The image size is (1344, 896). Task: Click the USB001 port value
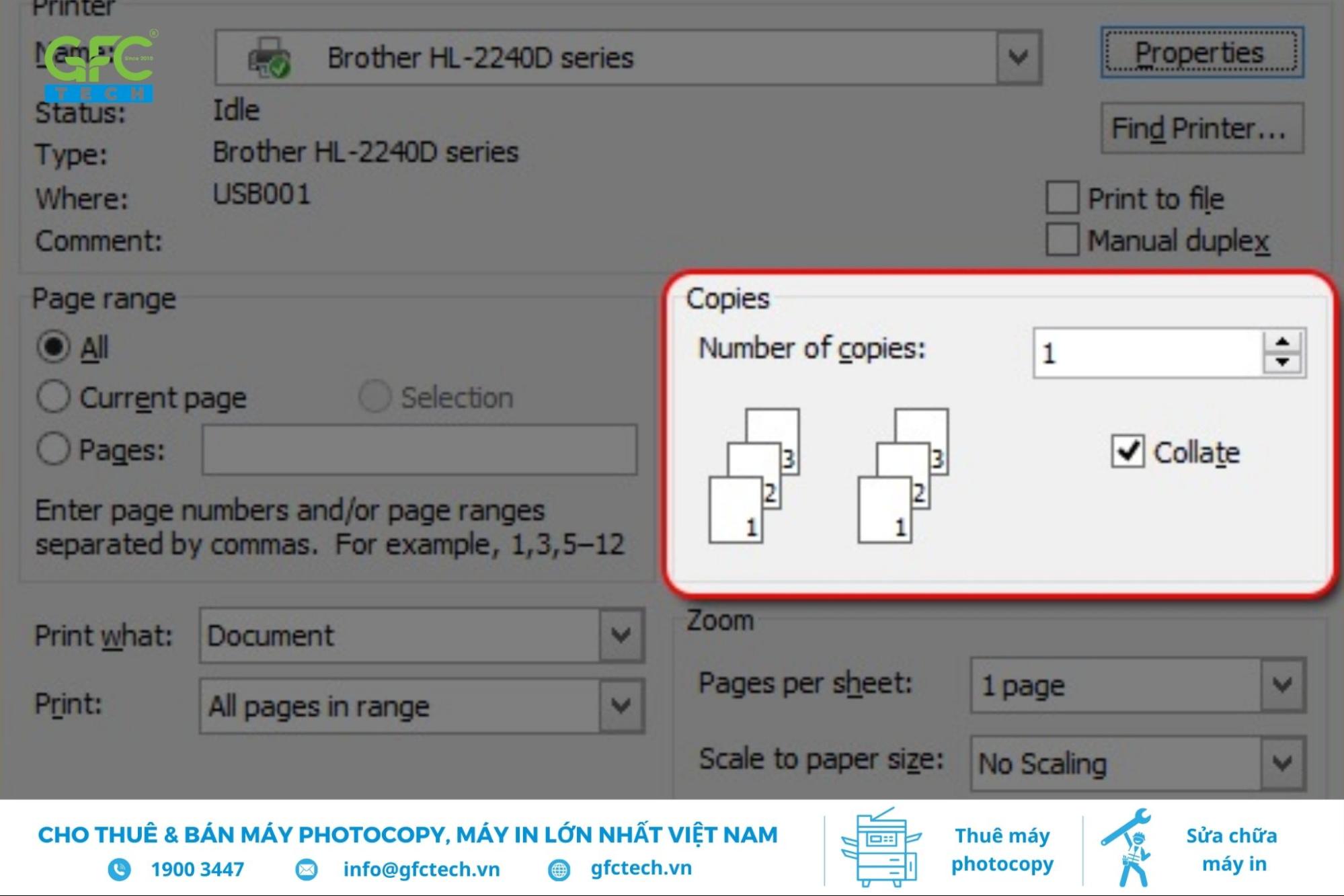(x=262, y=194)
